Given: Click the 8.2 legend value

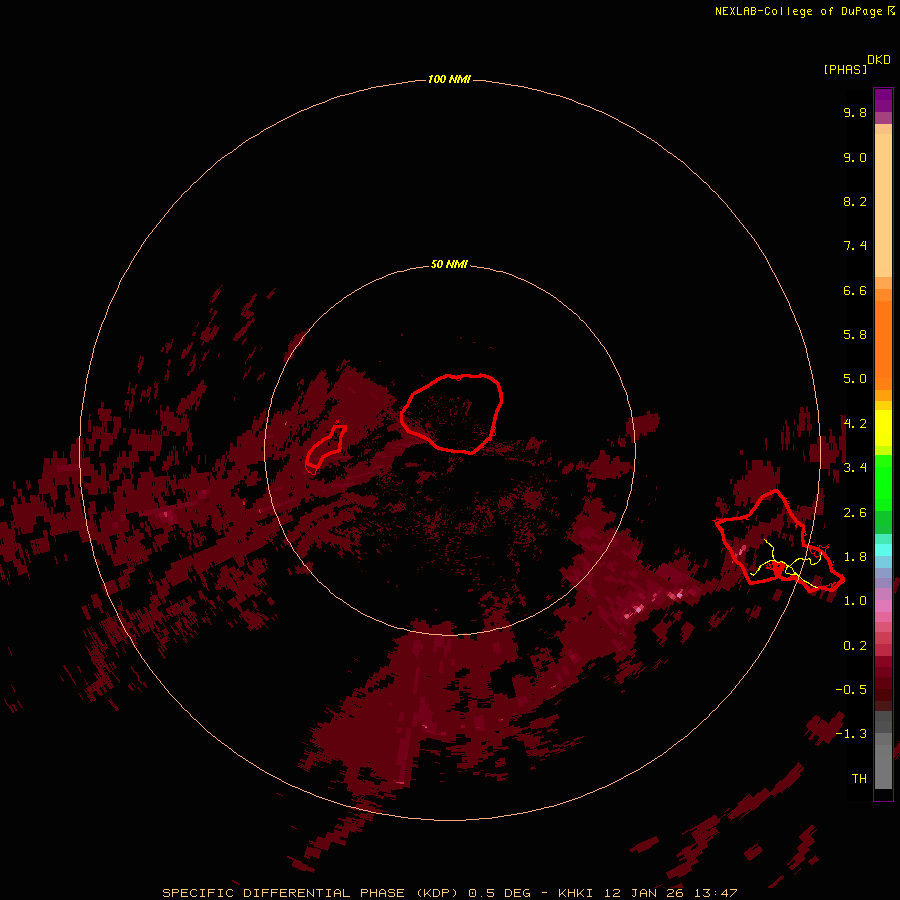Looking at the screenshot, I should click(x=855, y=201).
